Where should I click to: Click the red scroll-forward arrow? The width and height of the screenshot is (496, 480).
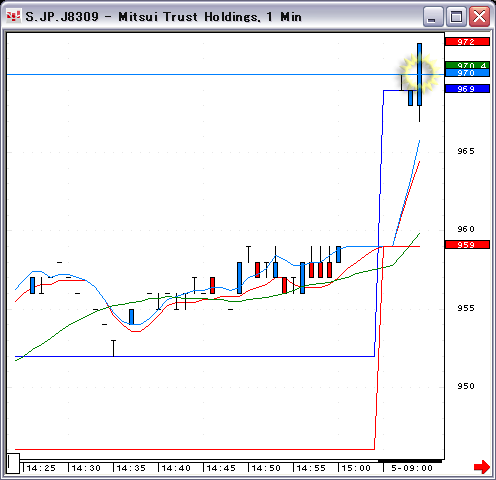click(482, 467)
